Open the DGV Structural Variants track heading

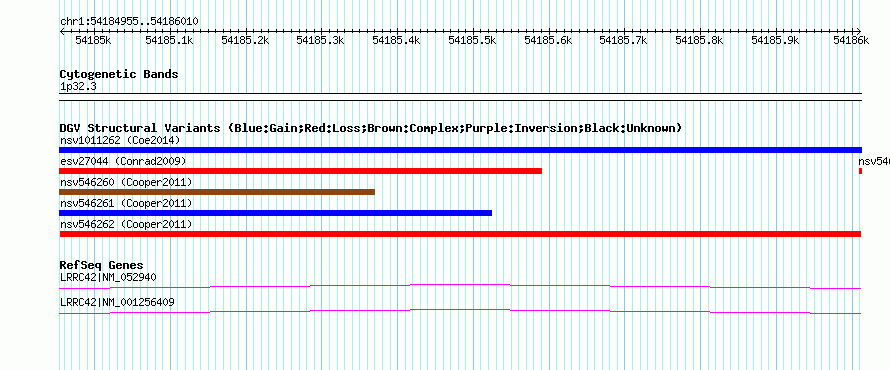click(x=371, y=128)
